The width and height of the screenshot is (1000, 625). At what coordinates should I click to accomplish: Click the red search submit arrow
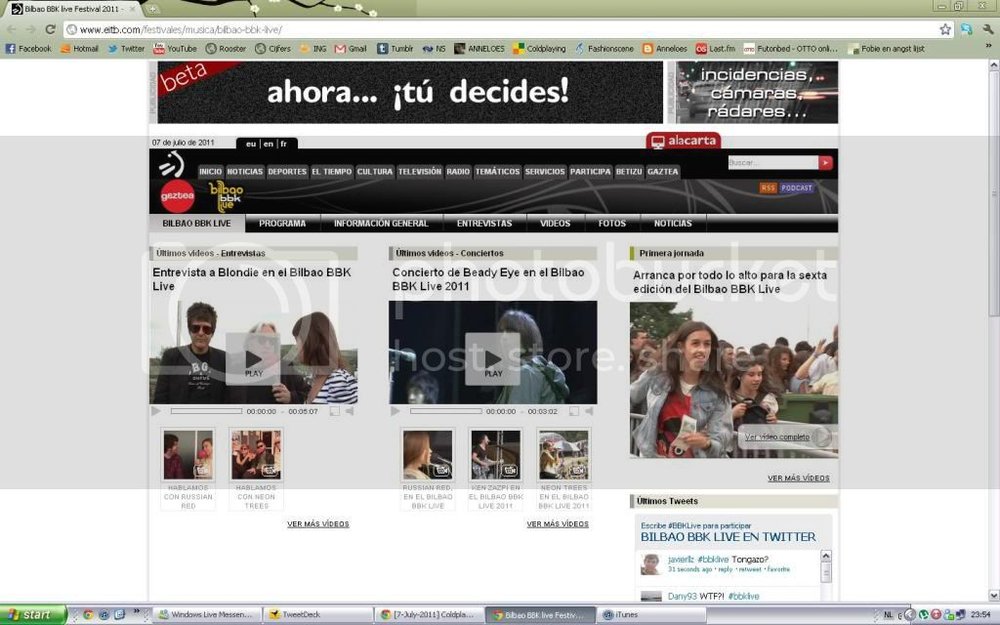826,163
